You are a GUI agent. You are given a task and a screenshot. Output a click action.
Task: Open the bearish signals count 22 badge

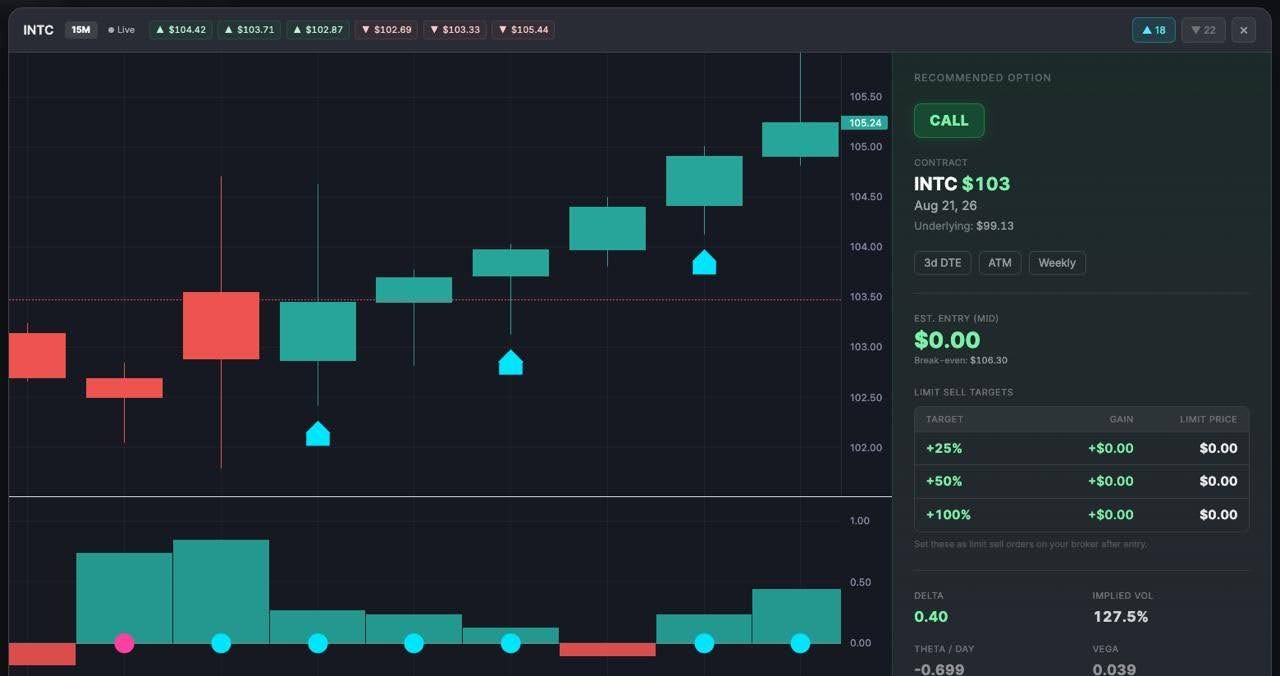(1203, 30)
